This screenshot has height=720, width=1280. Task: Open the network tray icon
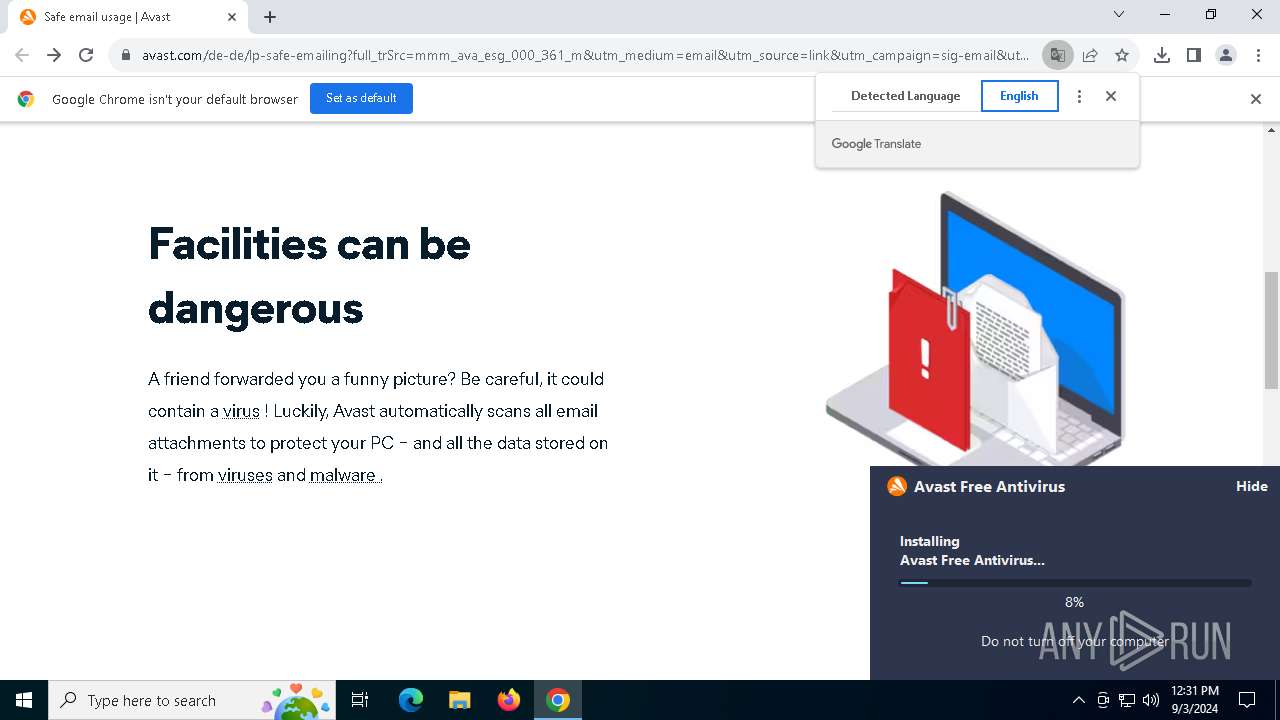[x=1127, y=700]
